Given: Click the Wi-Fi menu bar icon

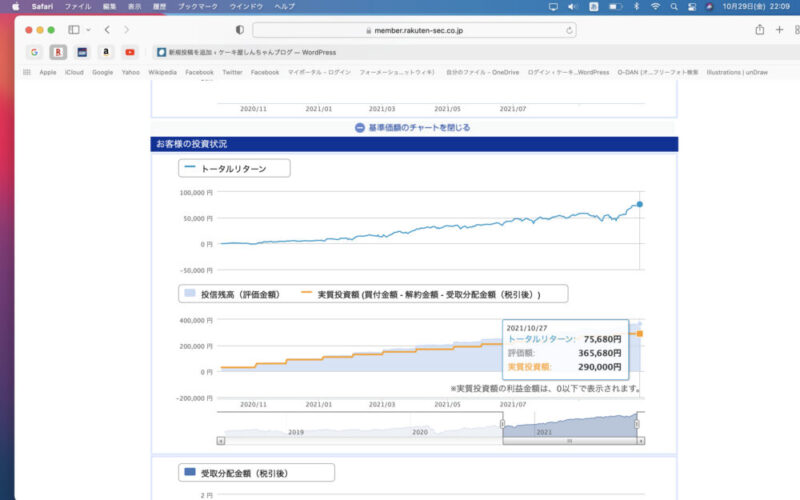Looking at the screenshot, I should [656, 7].
